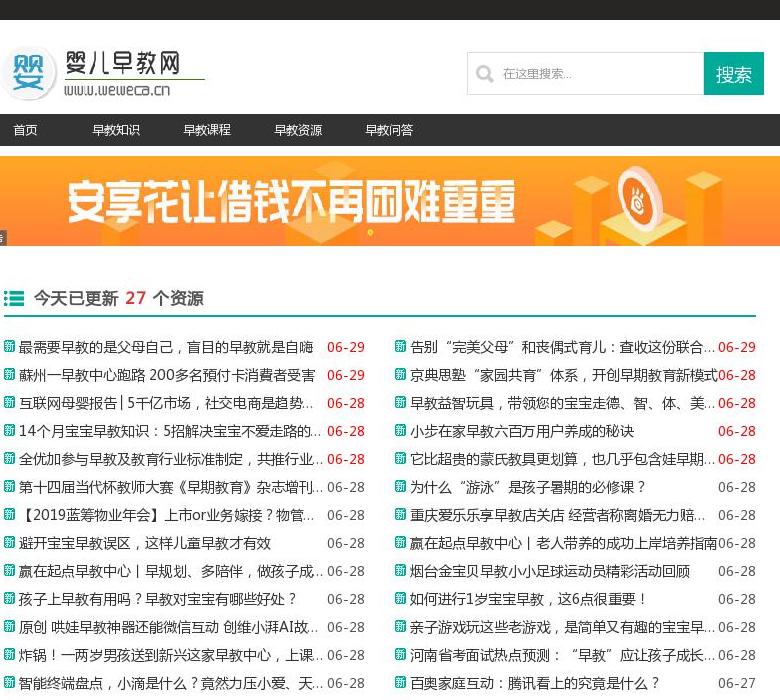Image resolution: width=780 pixels, height=700 pixels.
Task: Click the 新 badge beside 京典思塾
Action: coord(400,374)
